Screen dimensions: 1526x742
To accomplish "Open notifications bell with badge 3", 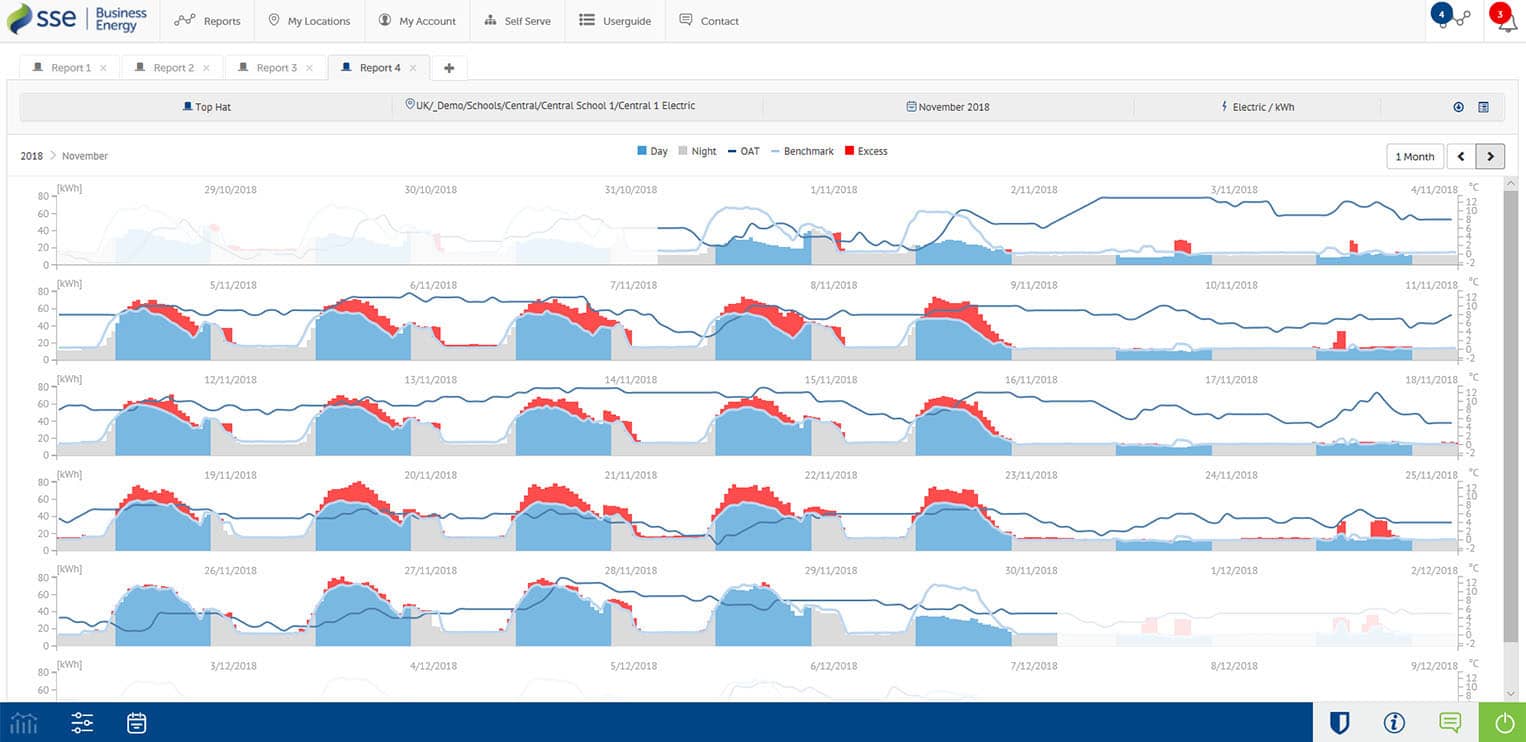I will click(x=1504, y=18).
